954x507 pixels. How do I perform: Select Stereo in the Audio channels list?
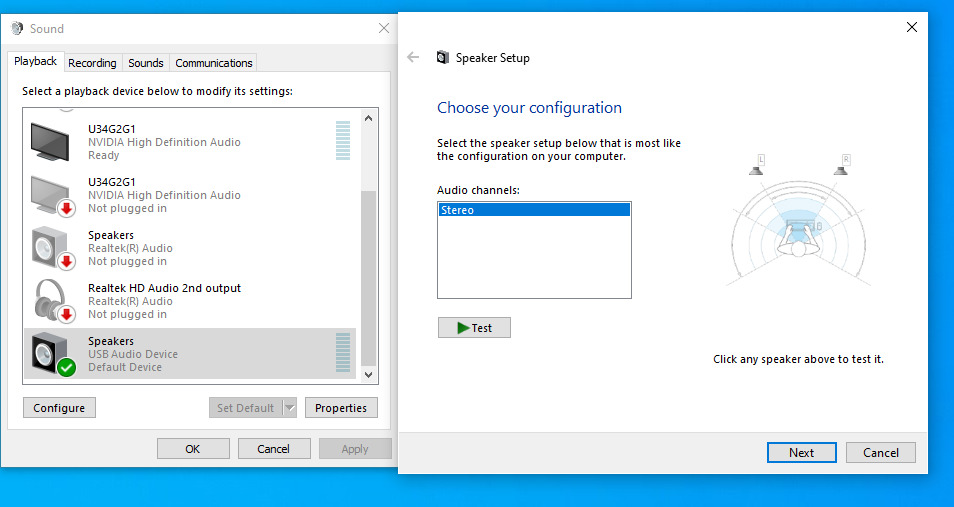coord(534,210)
